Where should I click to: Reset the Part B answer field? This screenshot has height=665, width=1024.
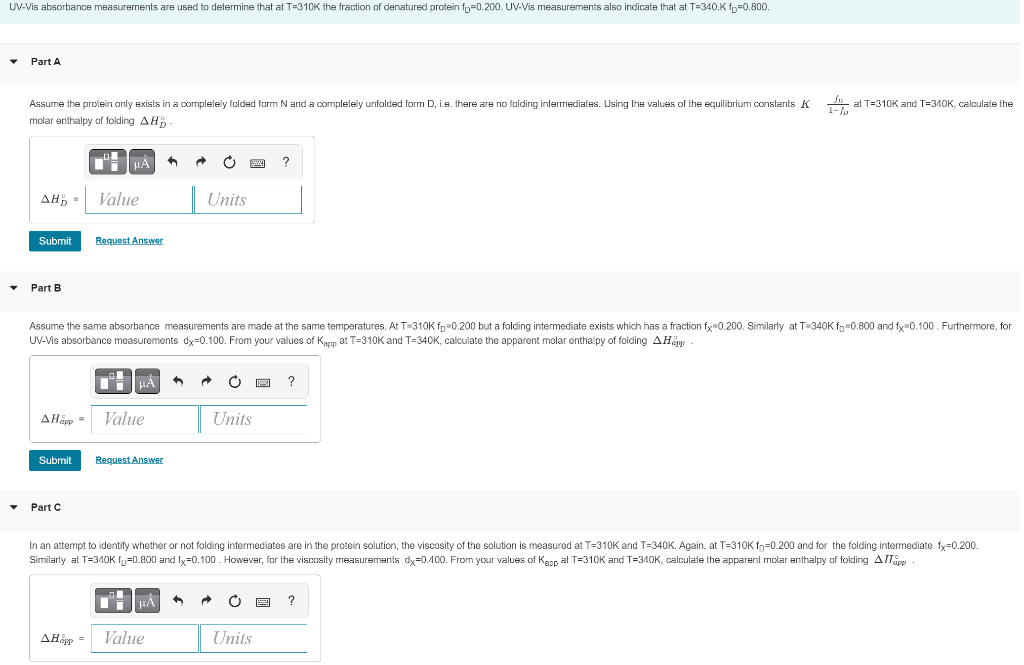(235, 381)
